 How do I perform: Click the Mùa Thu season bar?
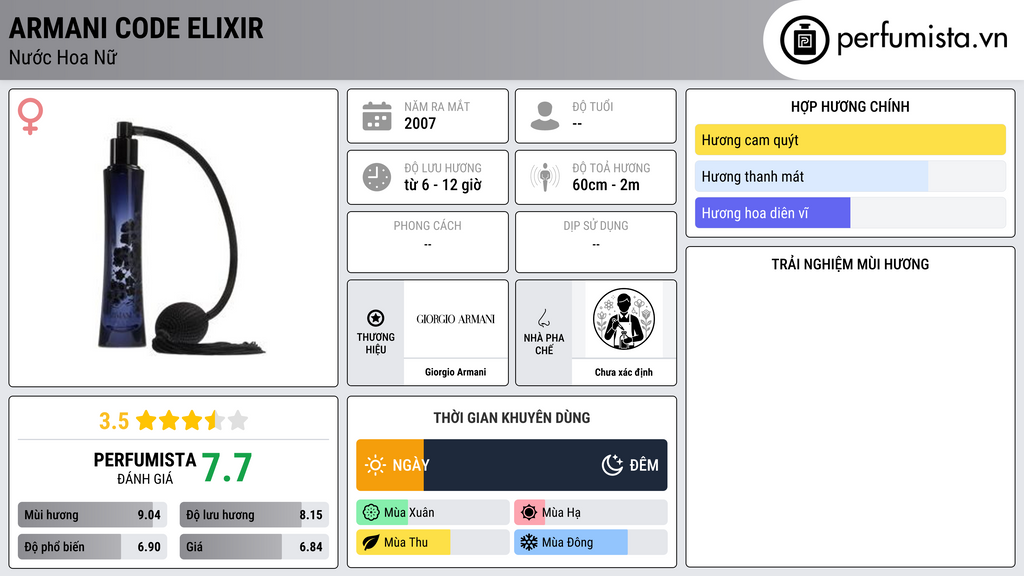pyautogui.click(x=433, y=543)
